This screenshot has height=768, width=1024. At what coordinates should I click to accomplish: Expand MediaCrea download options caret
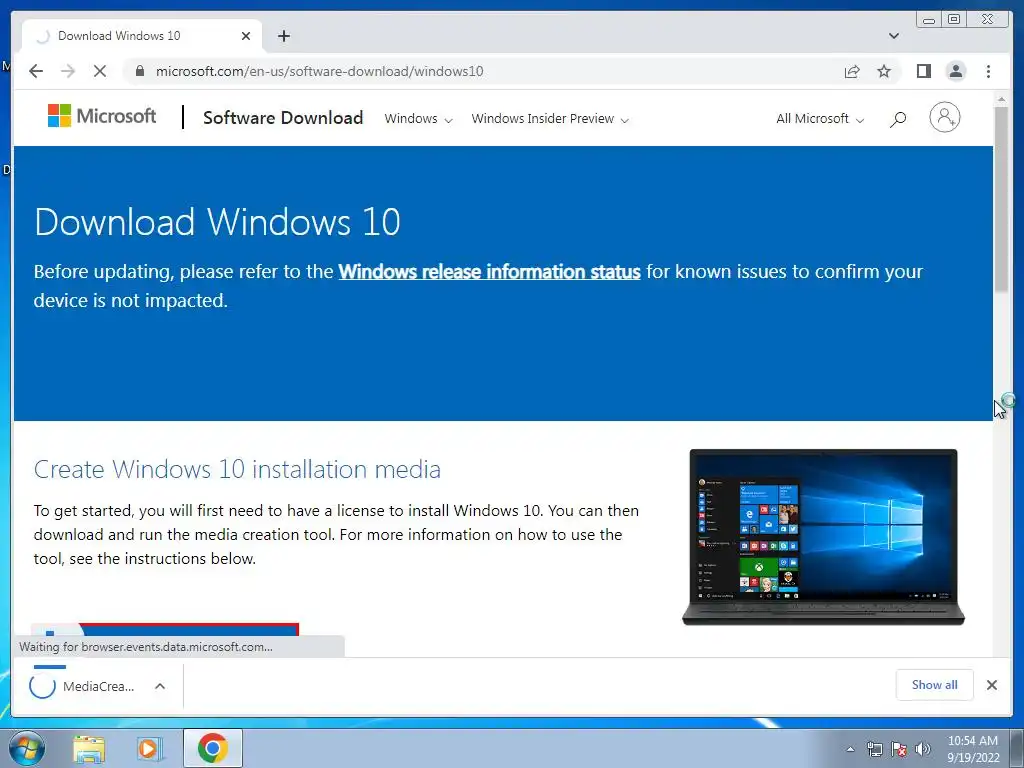tap(160, 686)
